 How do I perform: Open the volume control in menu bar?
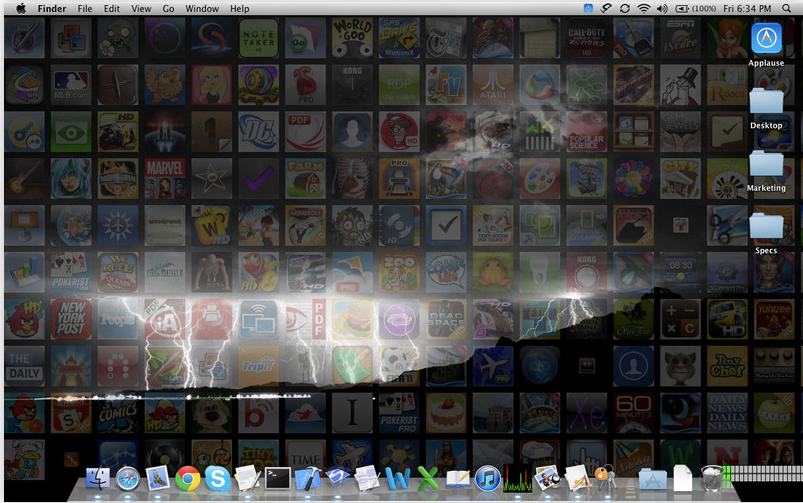click(662, 8)
